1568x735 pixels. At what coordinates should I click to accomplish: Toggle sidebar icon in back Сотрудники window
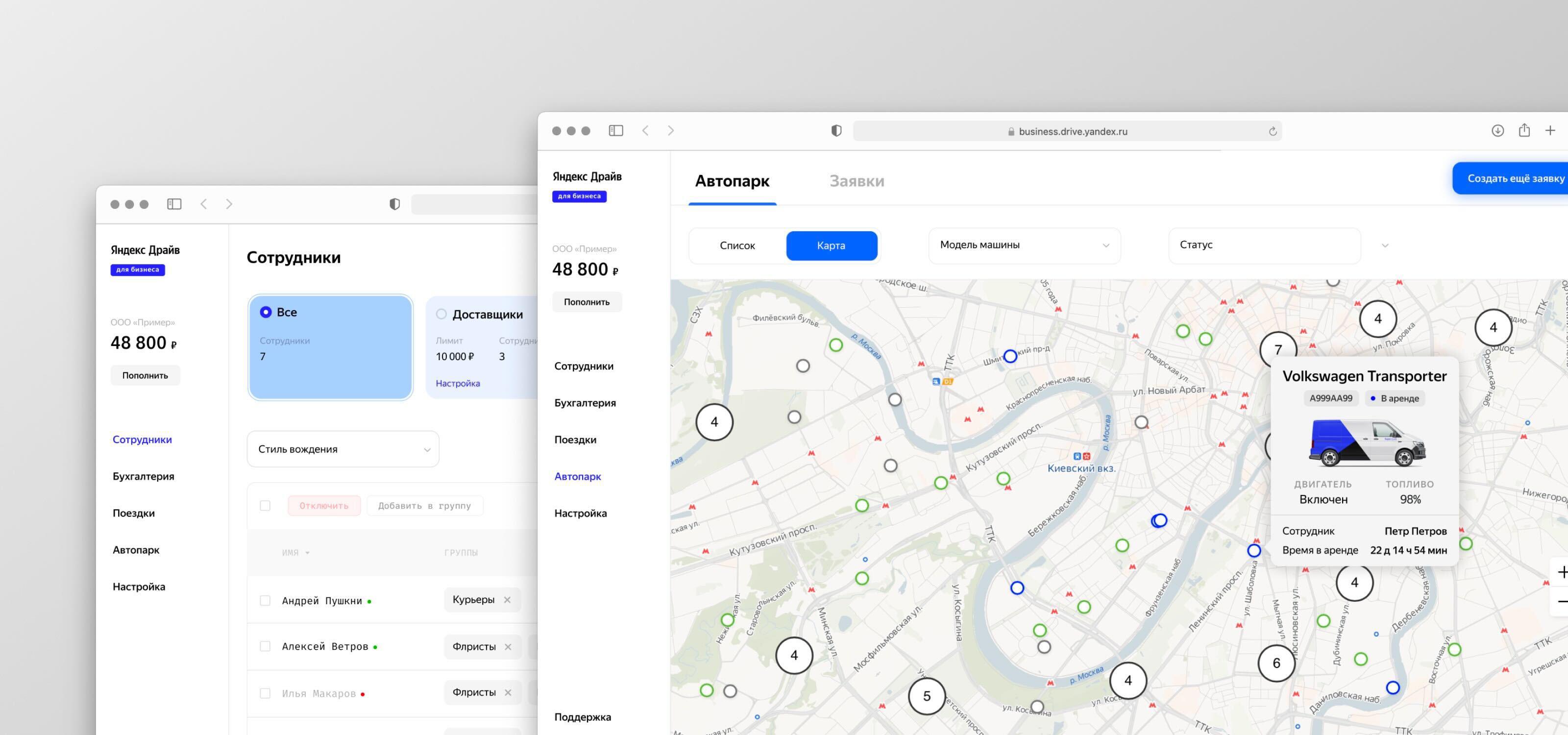[x=174, y=204]
